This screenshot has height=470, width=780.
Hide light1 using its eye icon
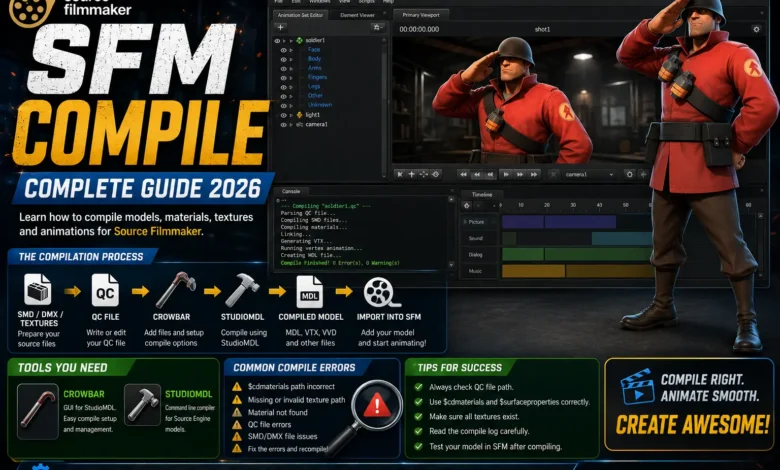click(284, 115)
